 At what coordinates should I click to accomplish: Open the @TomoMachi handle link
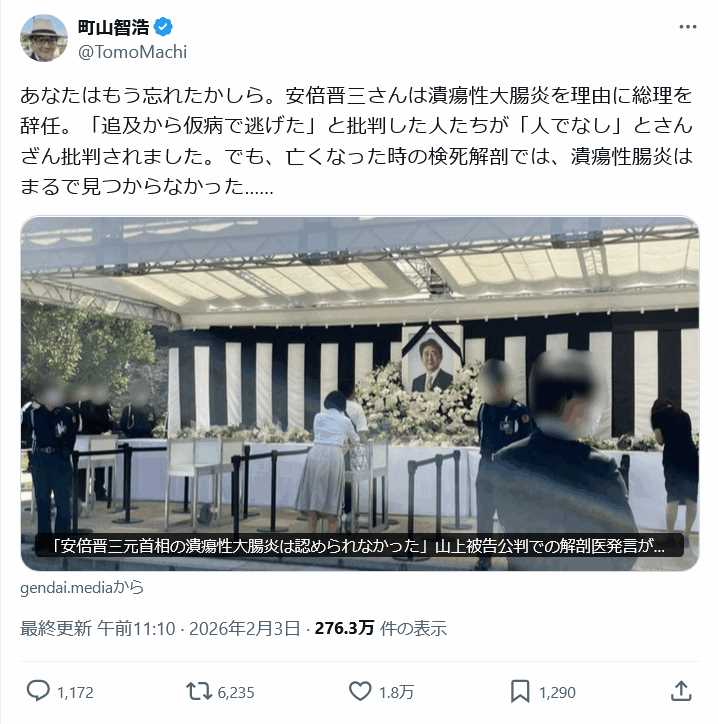coord(133,52)
